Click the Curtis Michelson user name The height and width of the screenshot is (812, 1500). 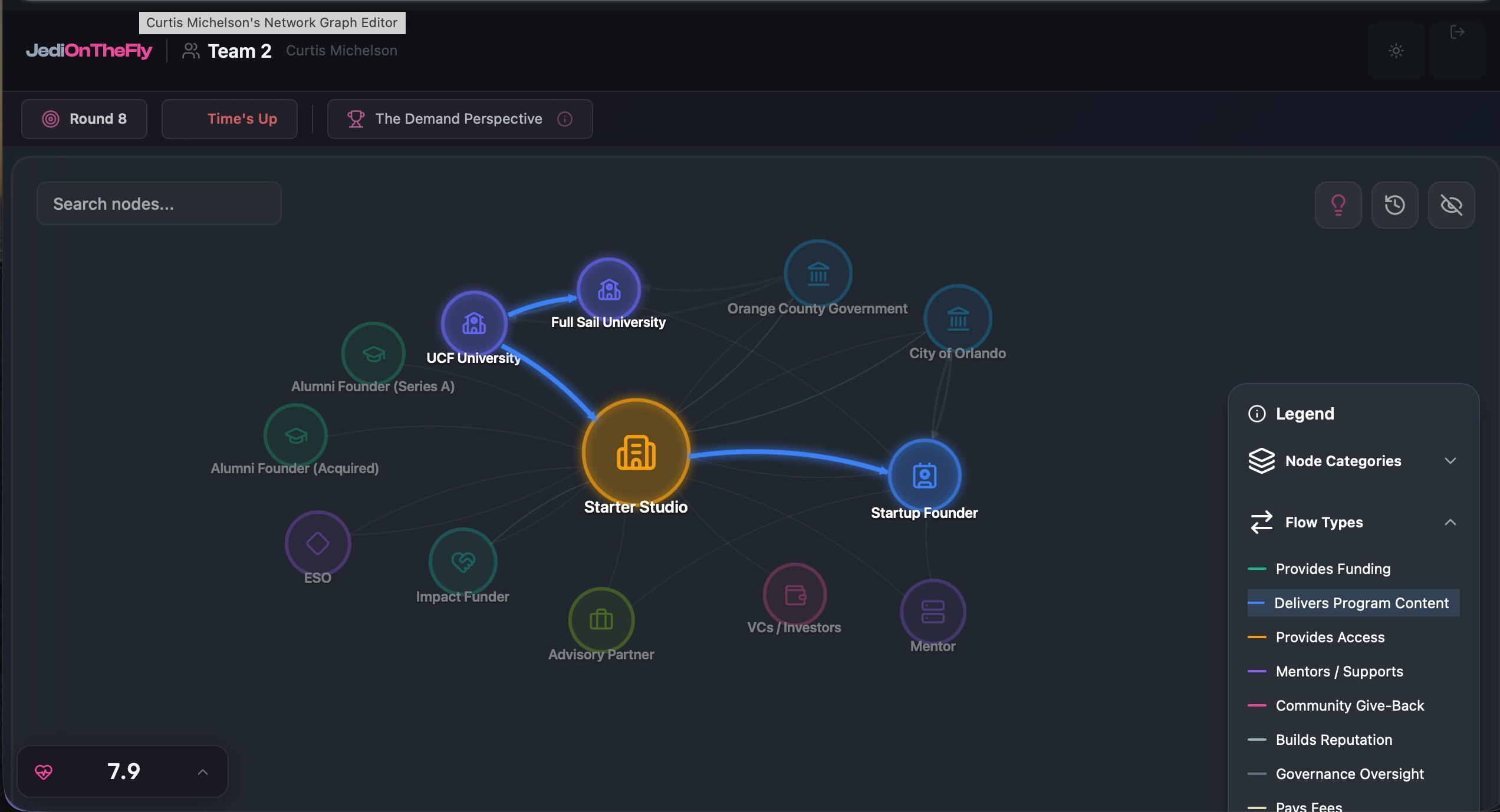point(342,51)
